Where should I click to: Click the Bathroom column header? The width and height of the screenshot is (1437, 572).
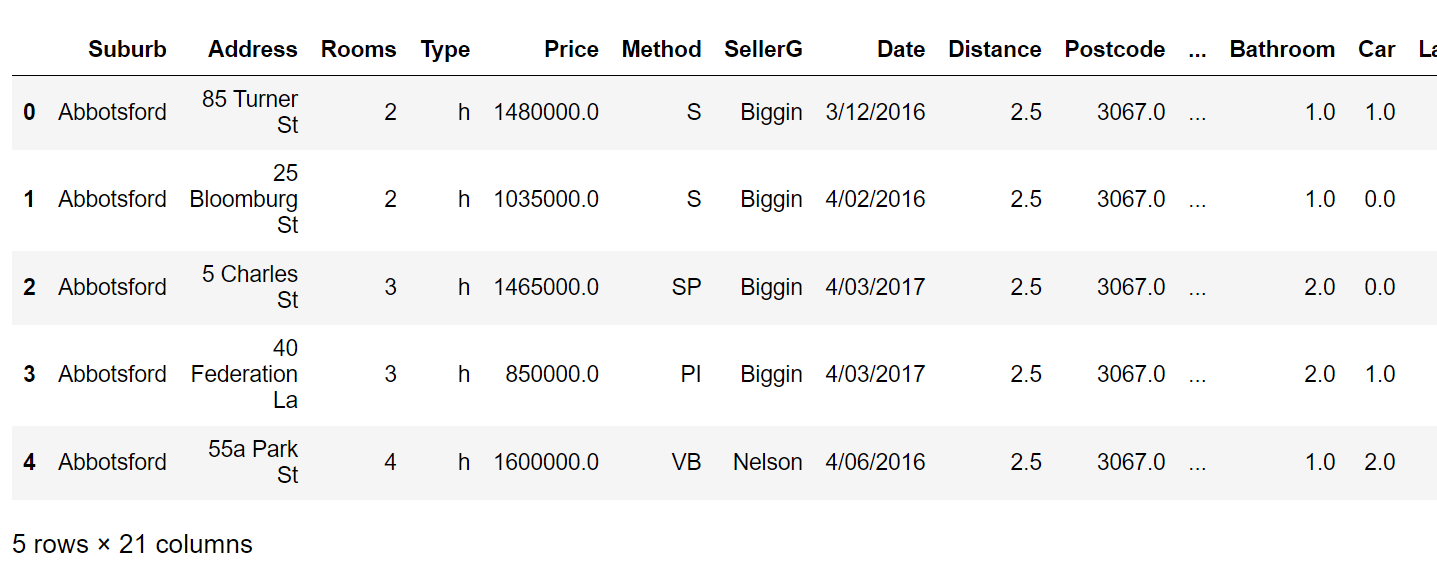[1282, 49]
